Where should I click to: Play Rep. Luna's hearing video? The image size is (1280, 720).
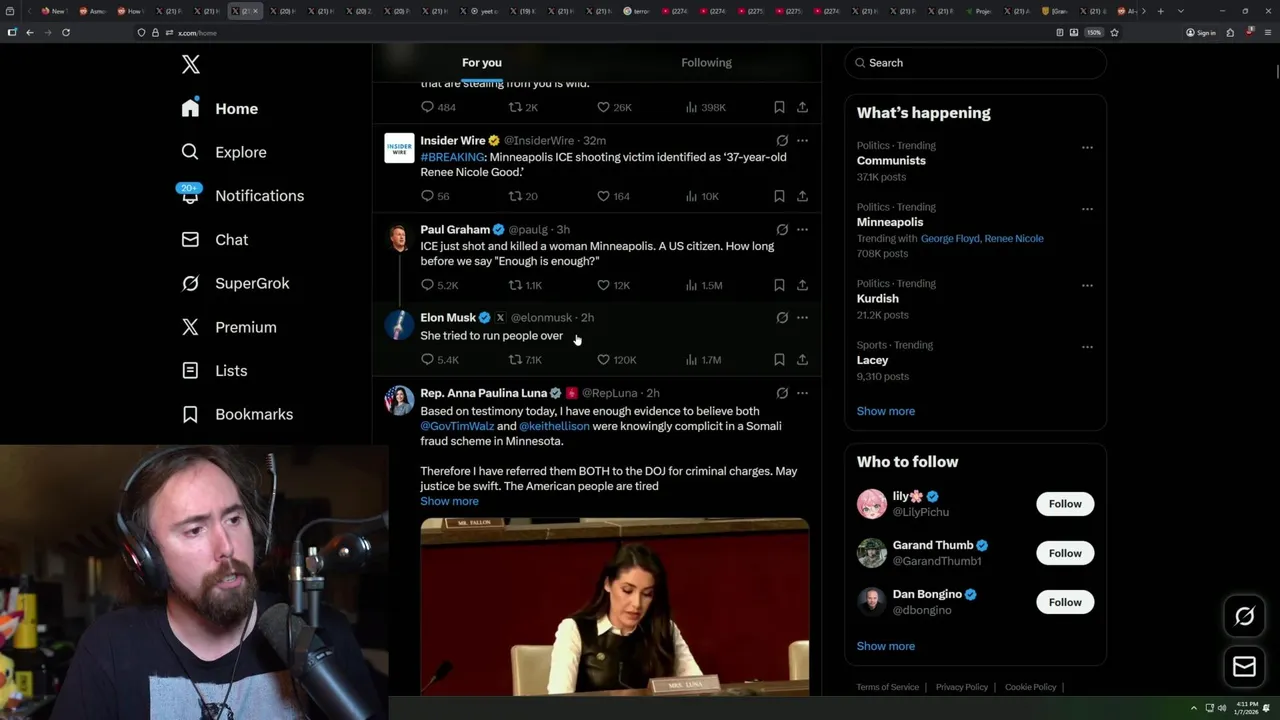[x=615, y=607]
